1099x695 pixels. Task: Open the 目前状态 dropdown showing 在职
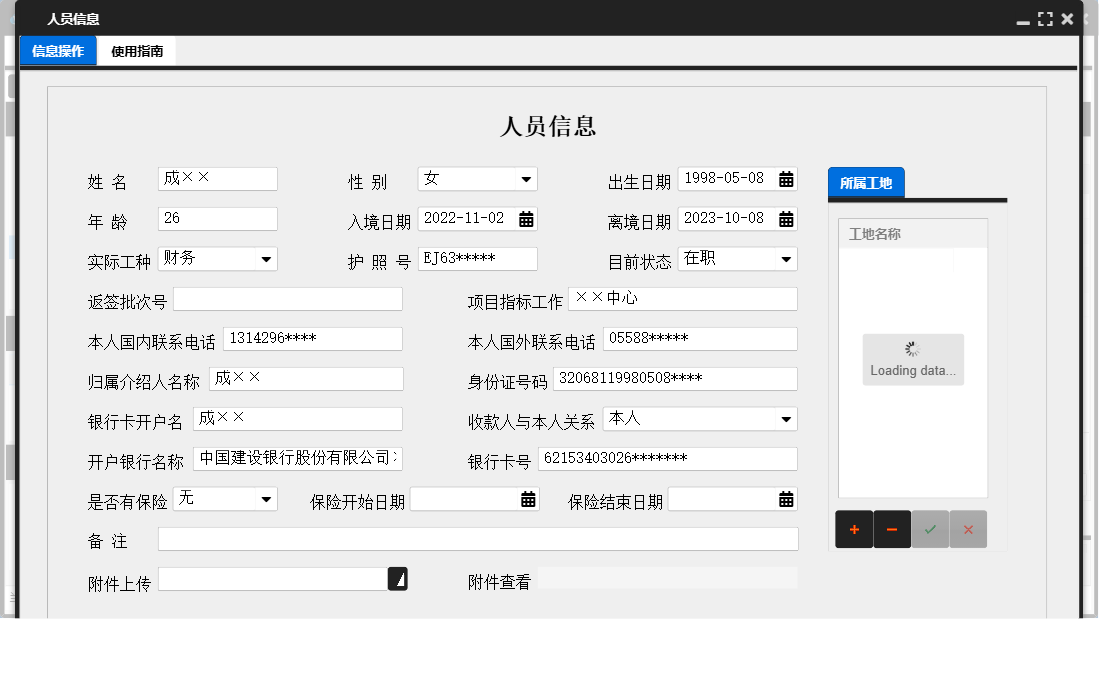pyautogui.click(x=787, y=258)
